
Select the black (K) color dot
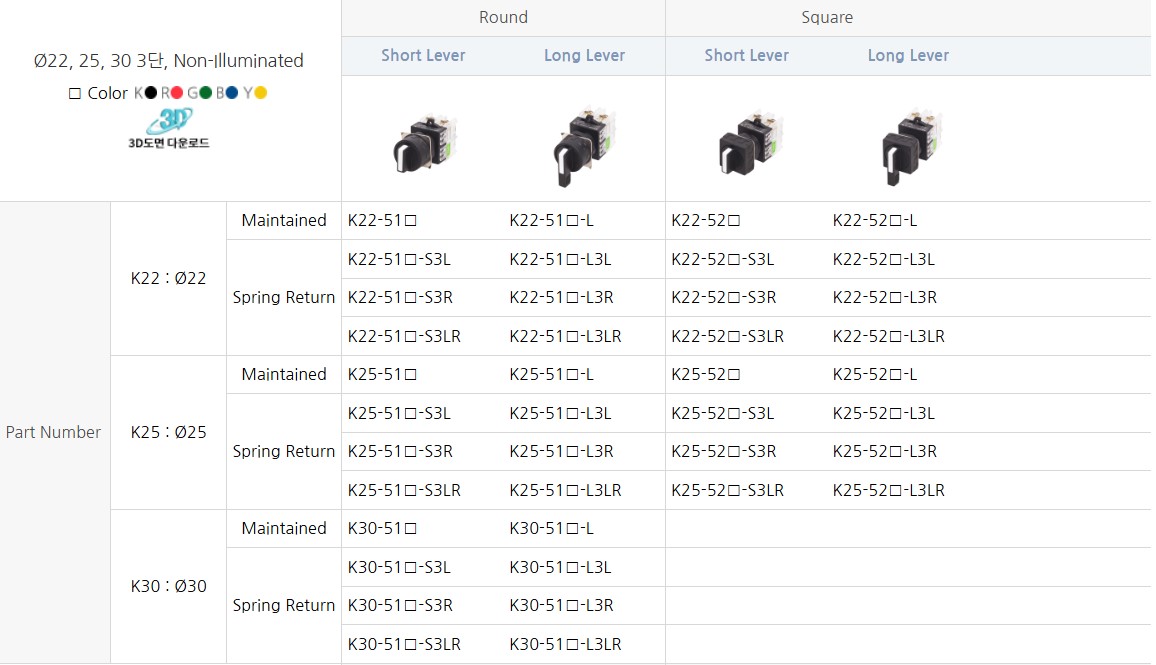151,93
